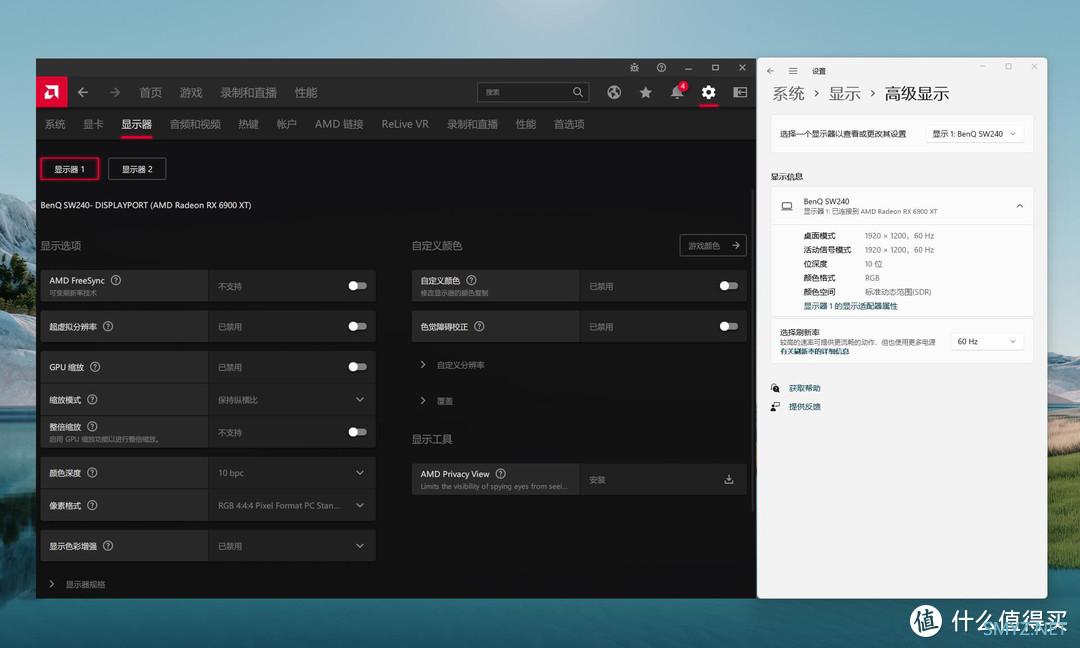Image resolution: width=1080 pixels, height=648 pixels.
Task: Toggle 整倍缩放 switch
Action: pos(357,432)
